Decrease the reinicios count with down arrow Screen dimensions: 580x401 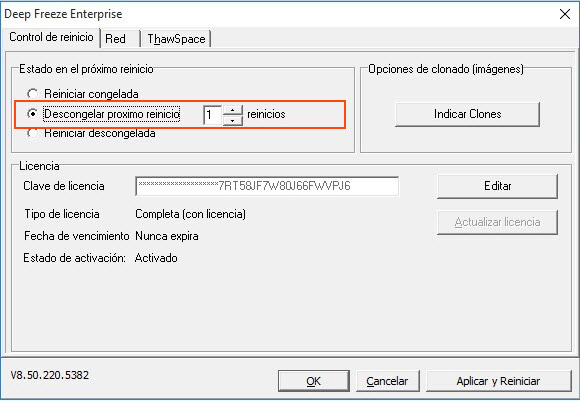tap(233, 120)
